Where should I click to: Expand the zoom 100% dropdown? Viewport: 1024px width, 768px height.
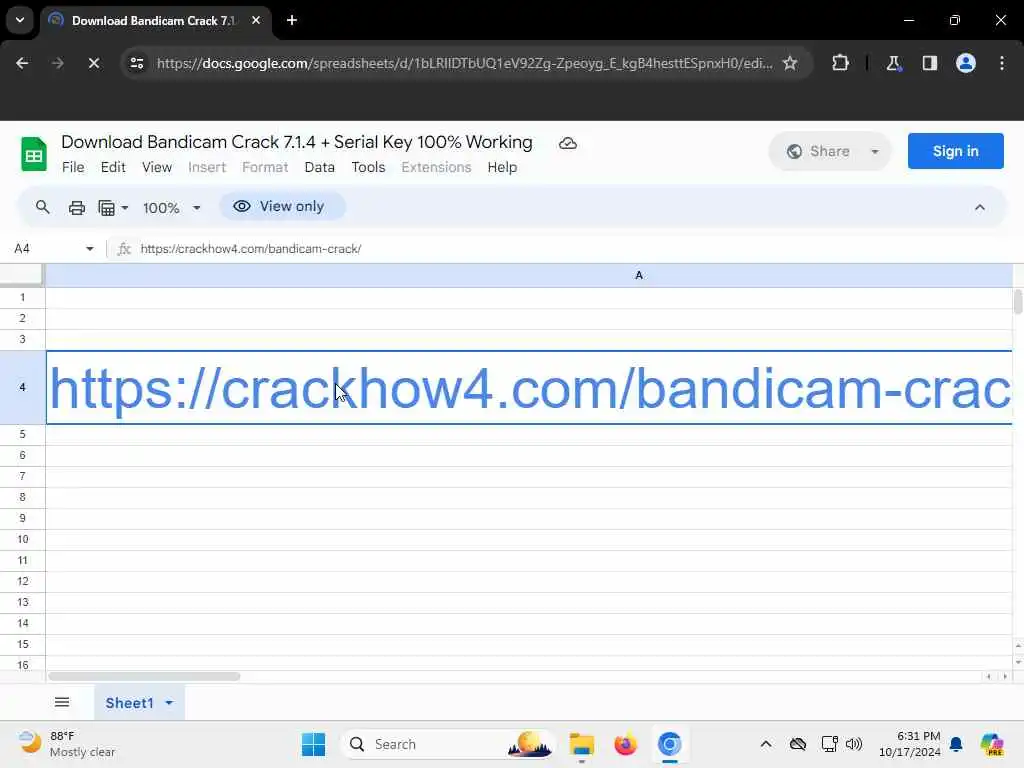[x=197, y=208]
